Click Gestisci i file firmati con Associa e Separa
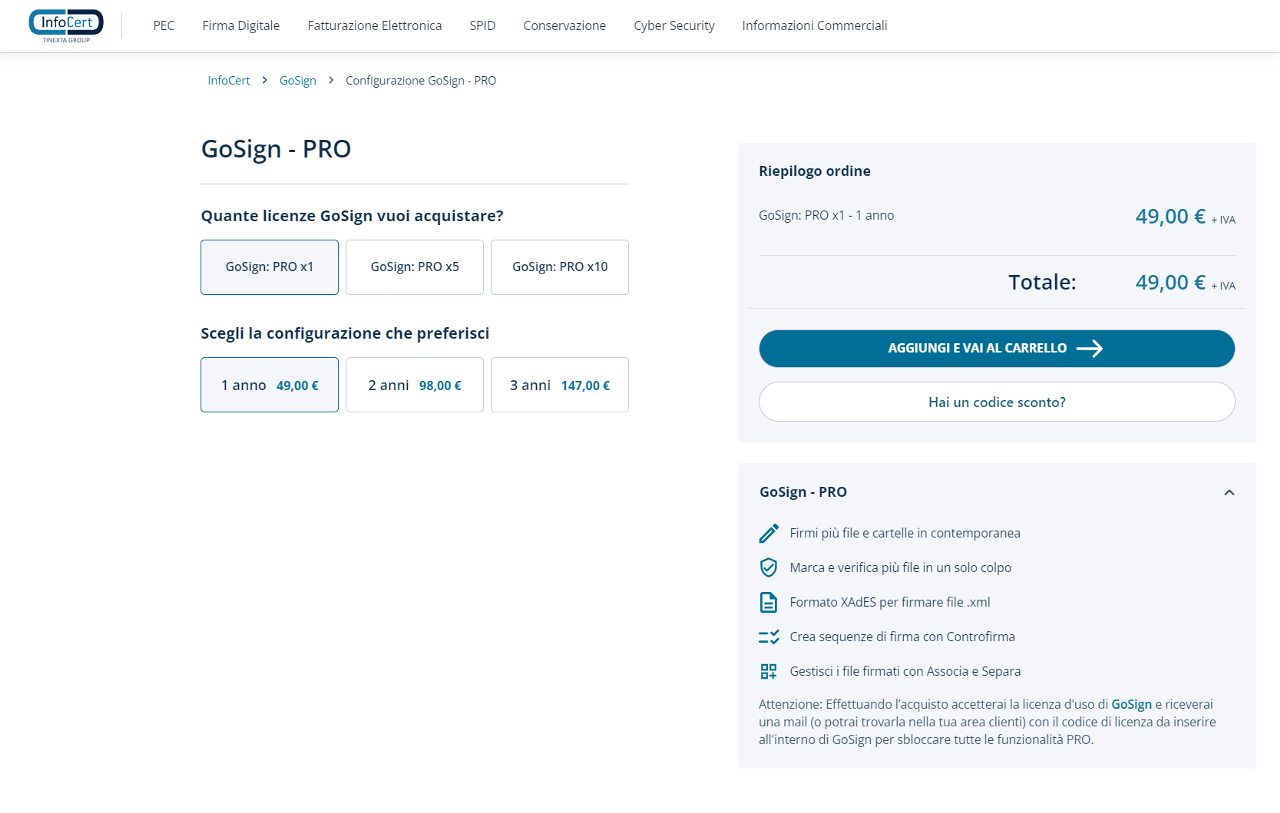Screen dimensions: 1280x813 pos(905,671)
